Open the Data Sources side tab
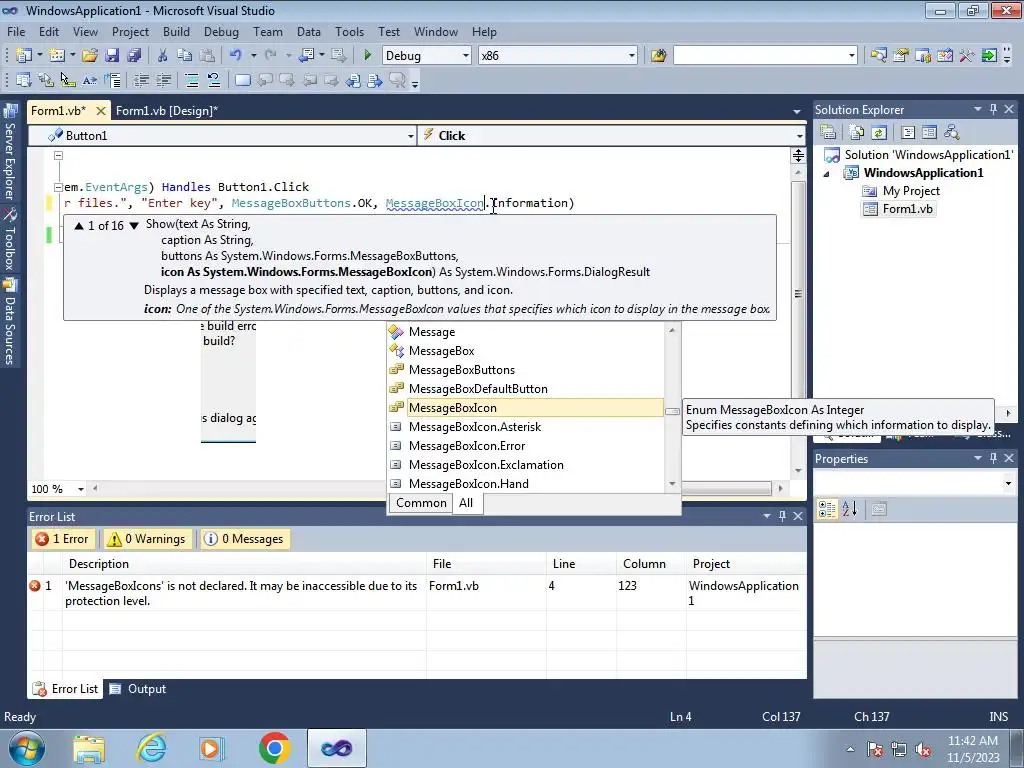This screenshot has height=768, width=1024. pyautogui.click(x=10, y=322)
